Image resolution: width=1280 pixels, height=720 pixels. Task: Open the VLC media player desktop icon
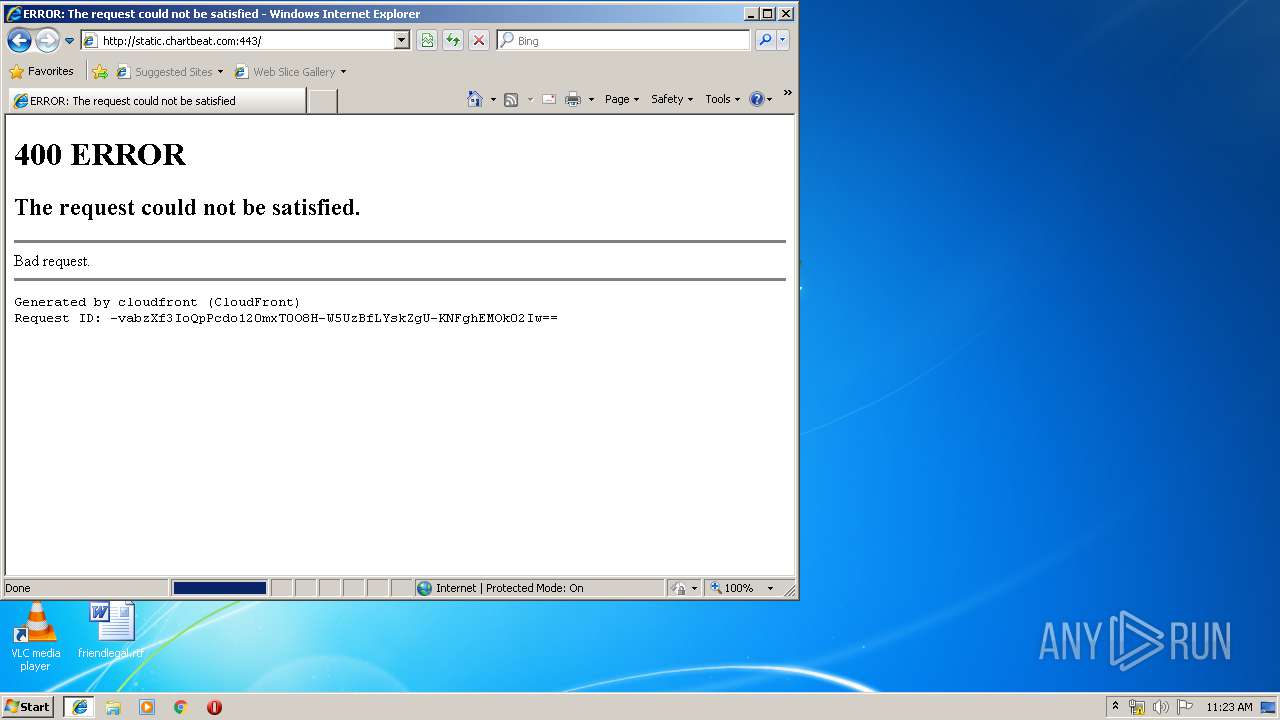[x=35, y=637]
